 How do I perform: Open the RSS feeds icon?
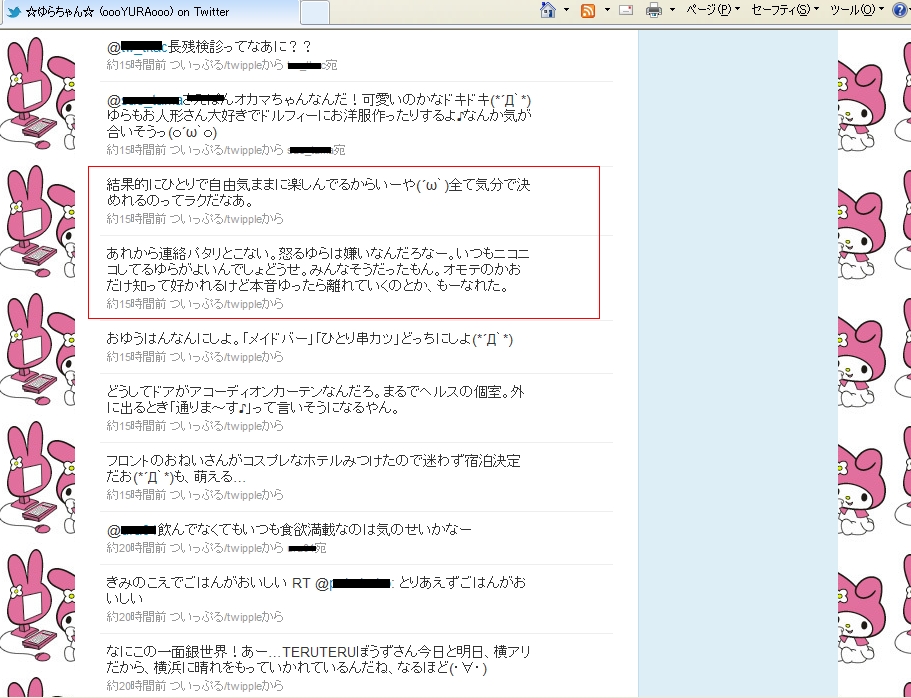point(588,10)
